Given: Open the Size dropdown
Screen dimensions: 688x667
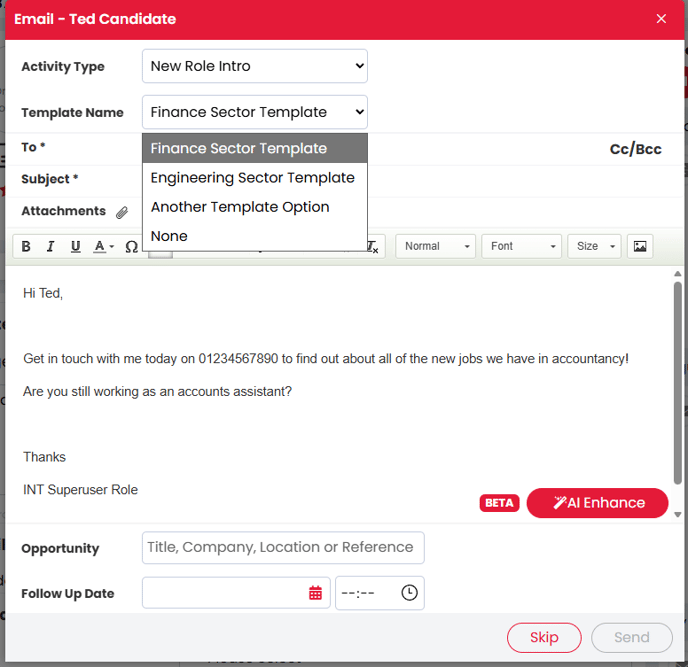Looking at the screenshot, I should [594, 246].
